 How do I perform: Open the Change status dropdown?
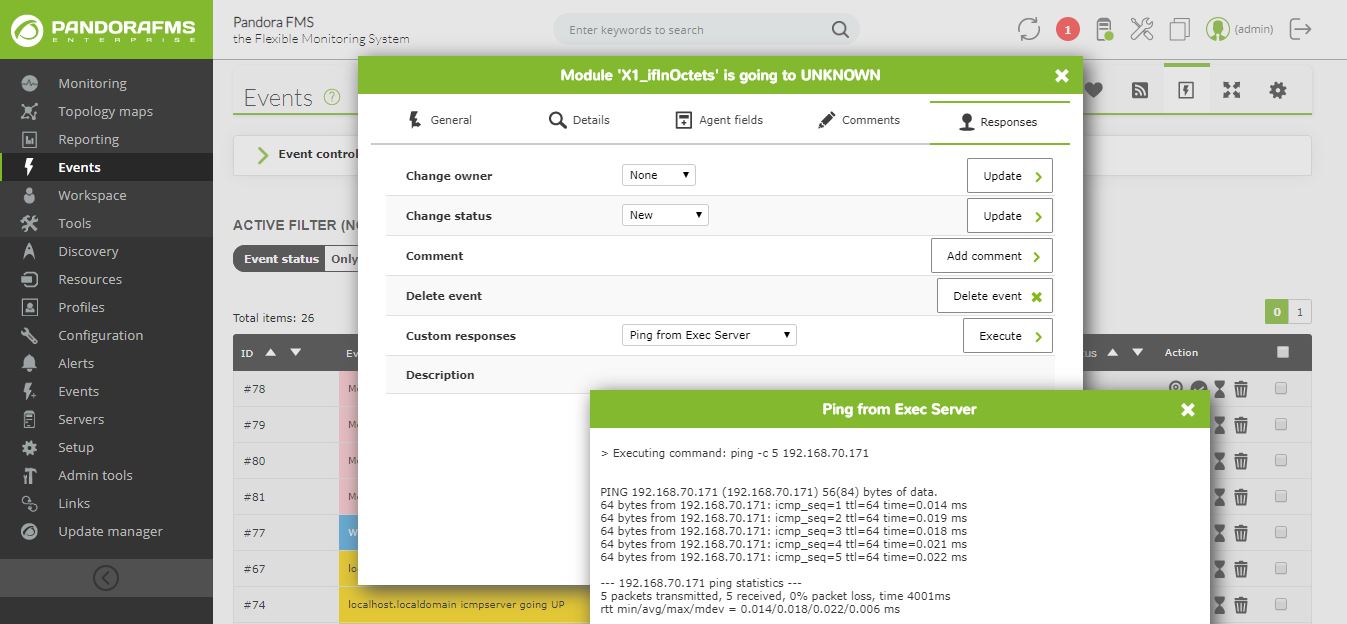tap(665, 215)
